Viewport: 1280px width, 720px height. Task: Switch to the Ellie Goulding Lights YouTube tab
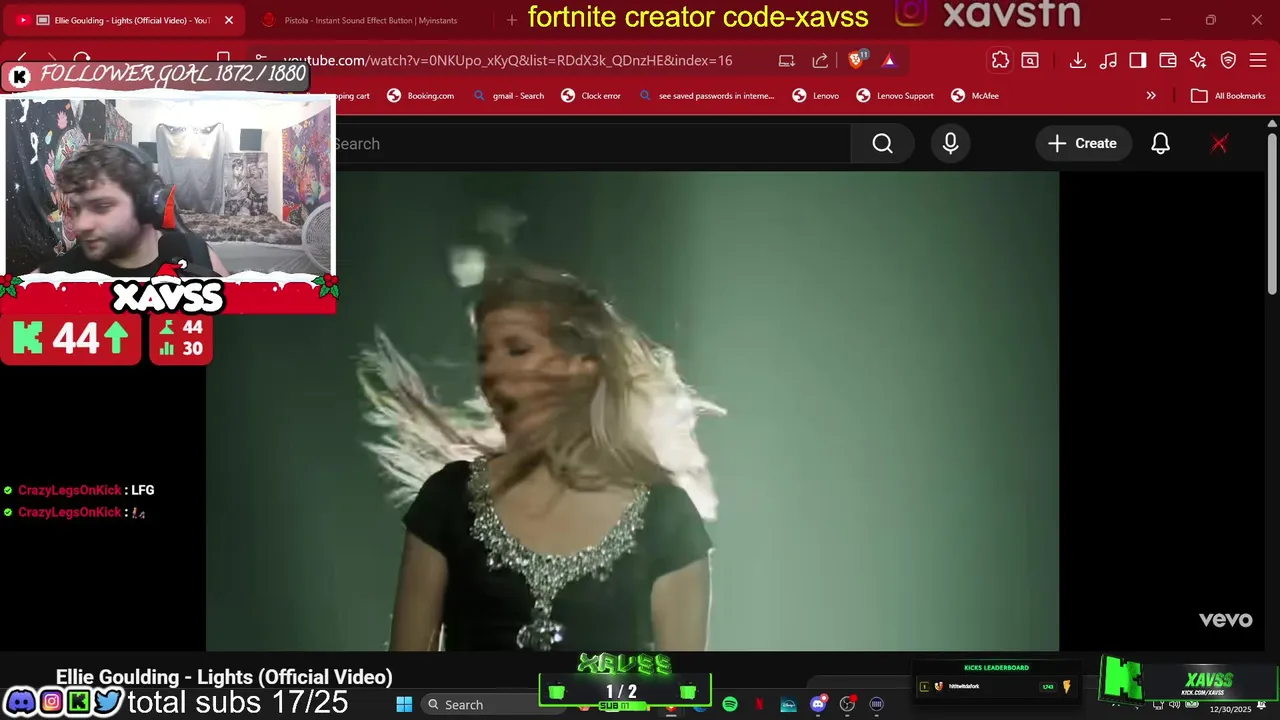pyautogui.click(x=125, y=20)
